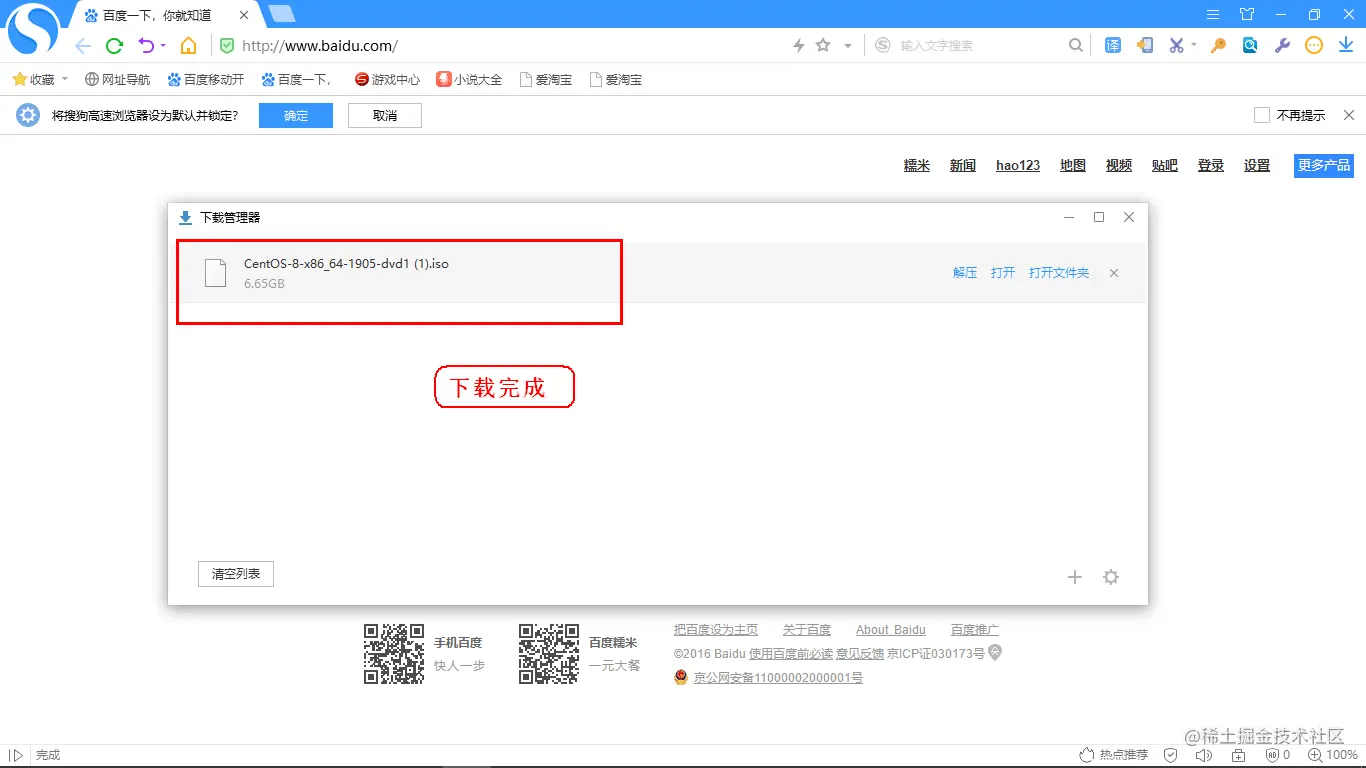1366x768 pixels.
Task: Open the 百度移动开 bookmark
Action: [205, 79]
